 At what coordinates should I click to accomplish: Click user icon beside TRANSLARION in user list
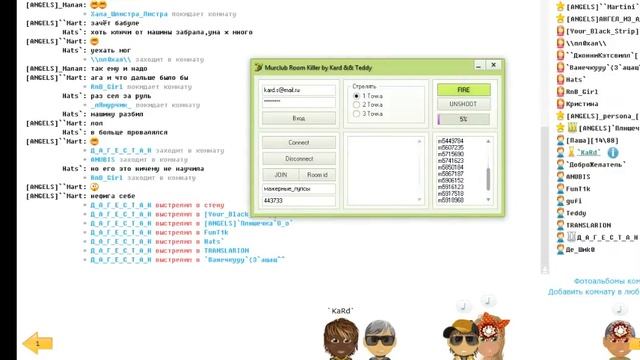tap(560, 225)
